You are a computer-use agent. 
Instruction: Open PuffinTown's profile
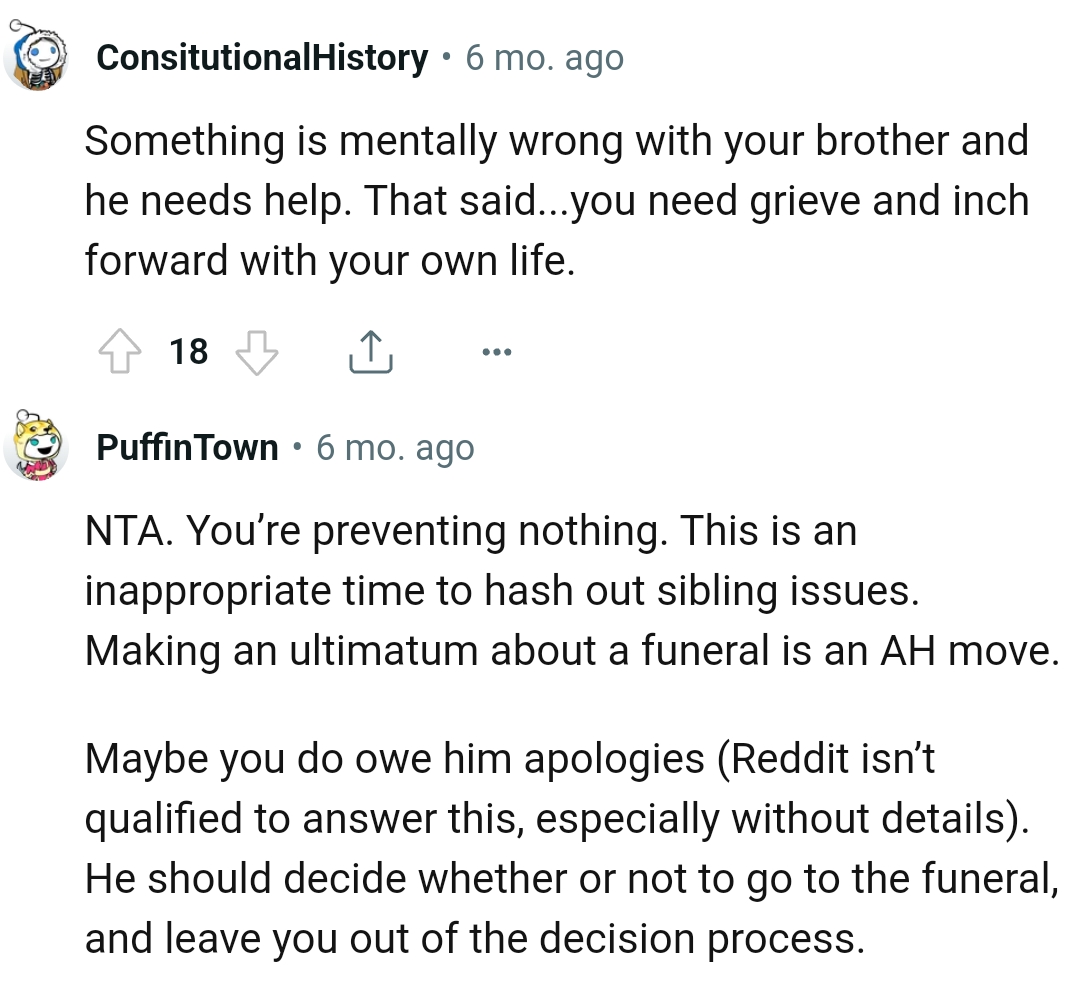coord(186,448)
